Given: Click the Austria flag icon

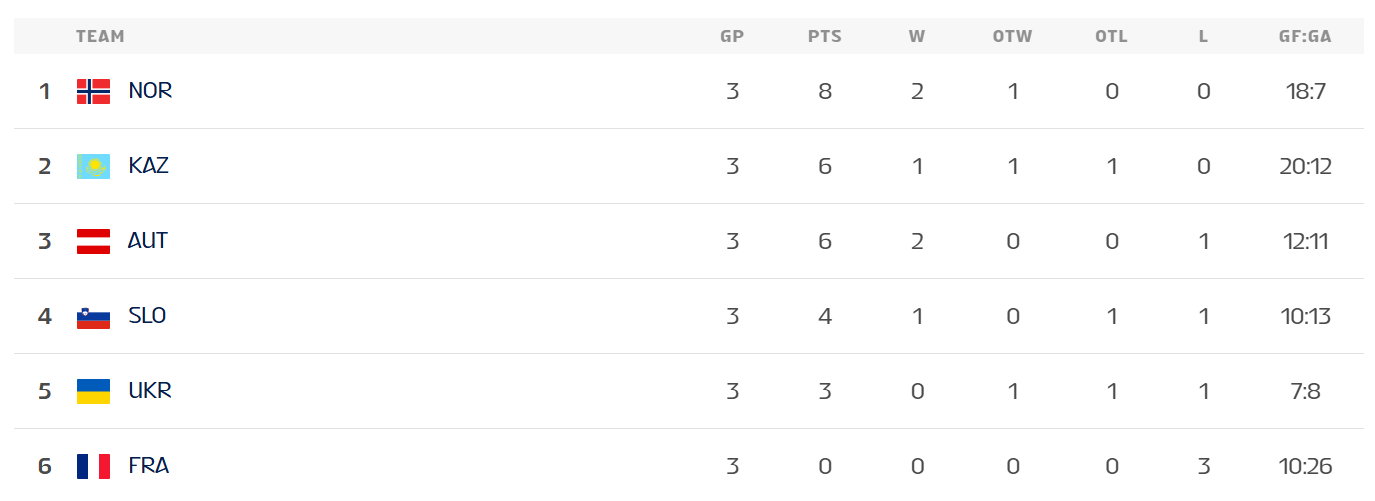Looking at the screenshot, I should click(x=93, y=241).
